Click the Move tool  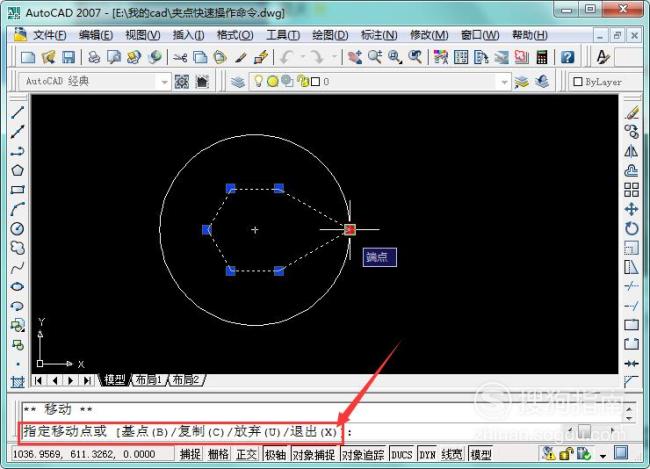pyautogui.click(x=632, y=209)
